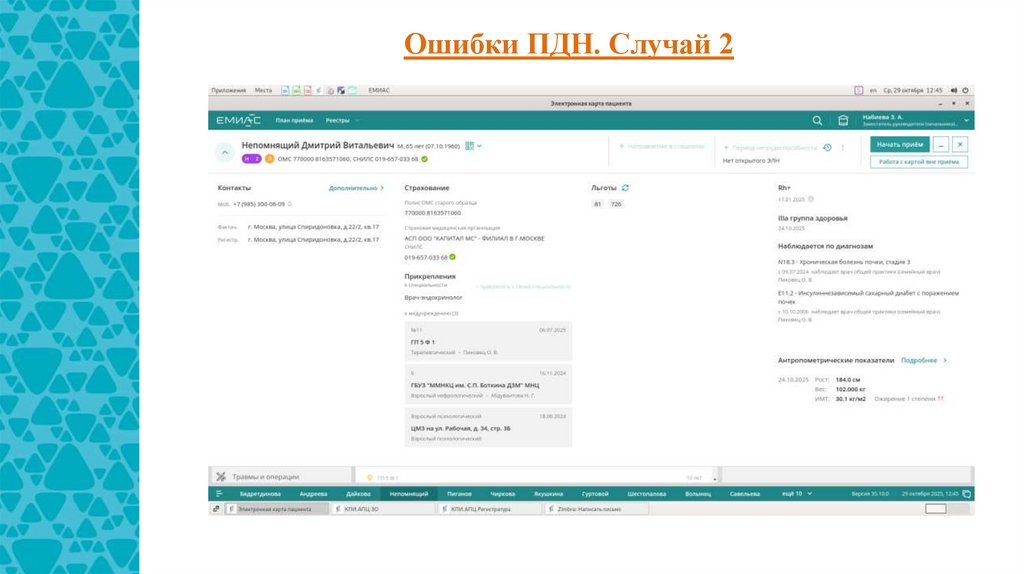The height and width of the screenshot is (574, 1024).
Task: Open the ЦМЗ на ул. Рабочая attachment card
Action: click(x=488, y=427)
